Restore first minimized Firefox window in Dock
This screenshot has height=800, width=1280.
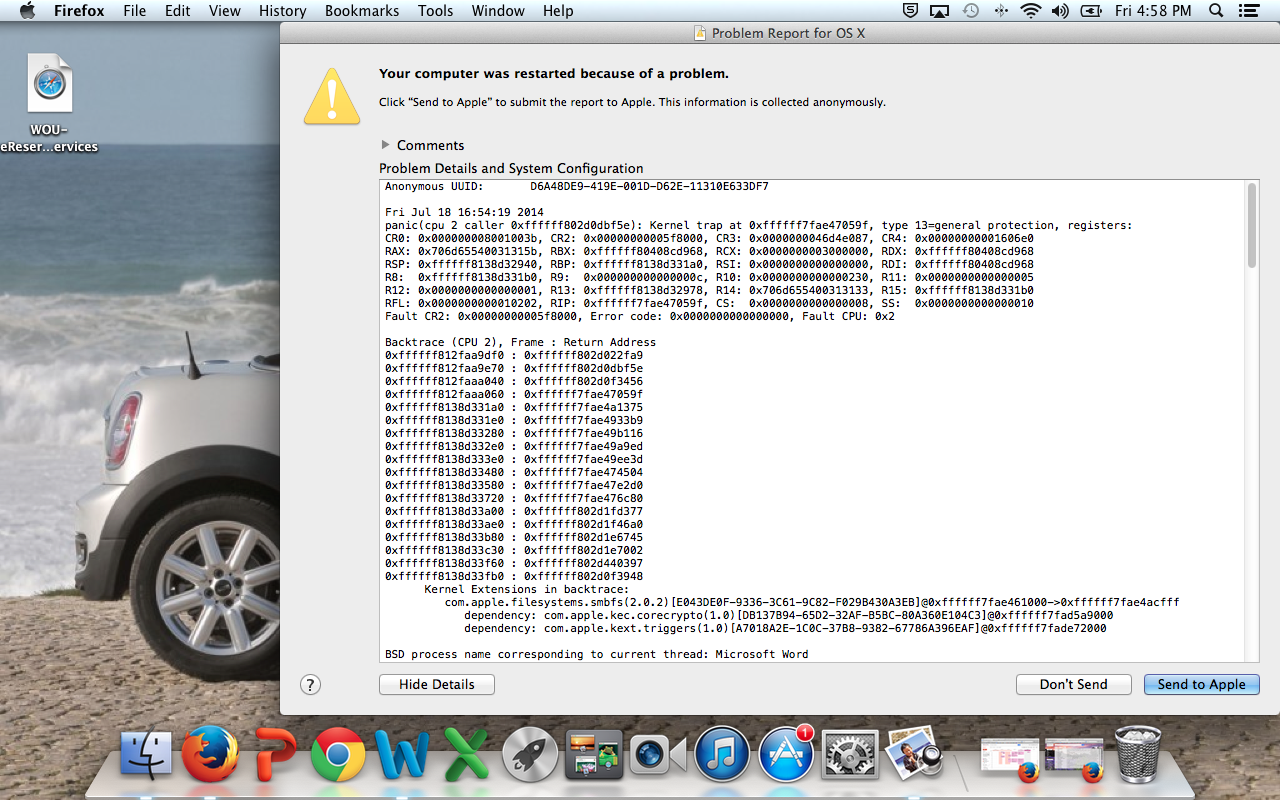[1010, 758]
